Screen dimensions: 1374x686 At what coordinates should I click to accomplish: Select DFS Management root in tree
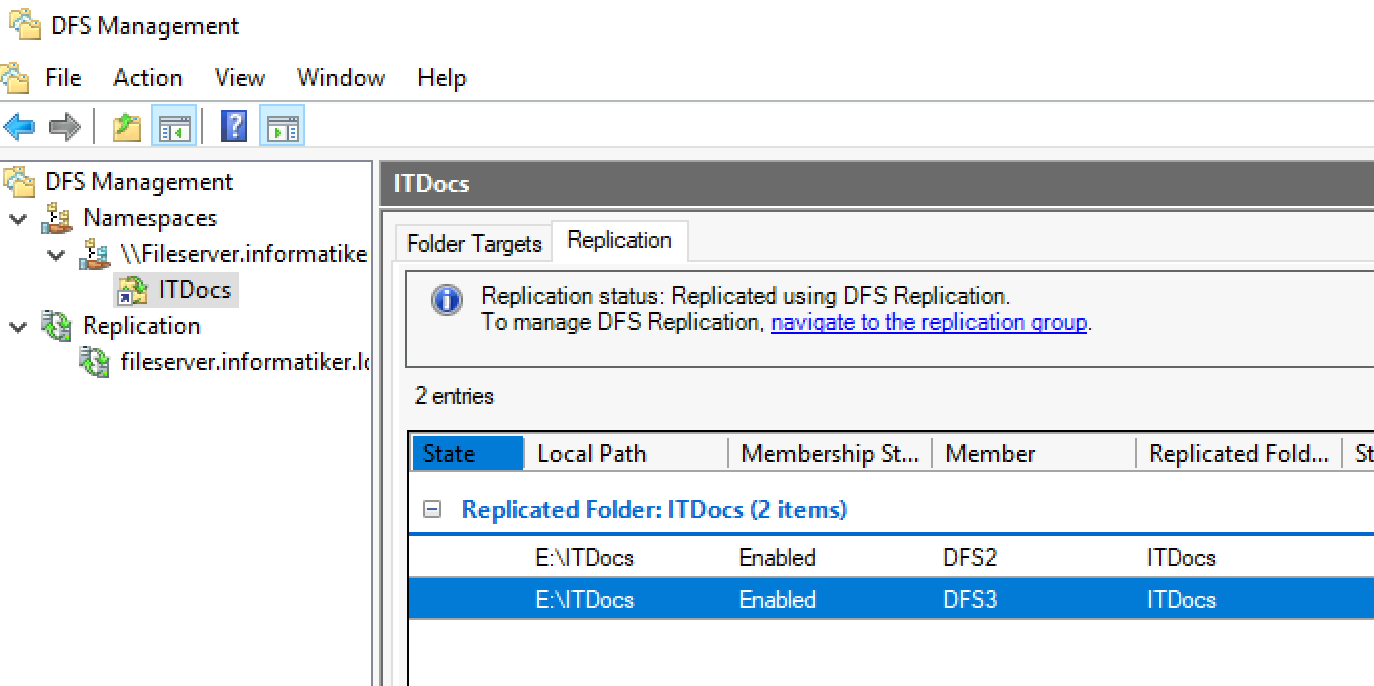pos(139,182)
